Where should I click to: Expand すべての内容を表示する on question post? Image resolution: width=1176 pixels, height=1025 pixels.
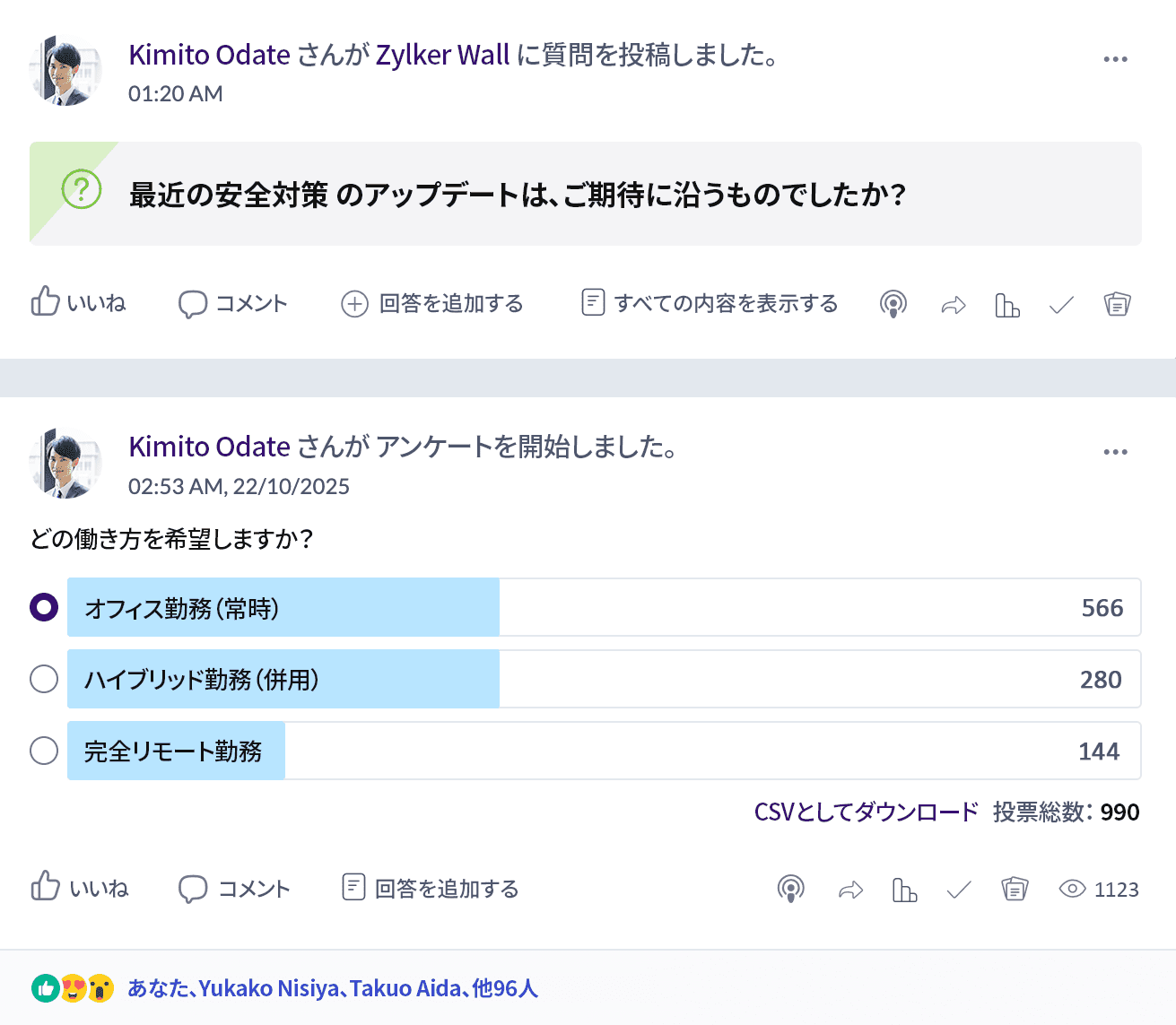[710, 304]
